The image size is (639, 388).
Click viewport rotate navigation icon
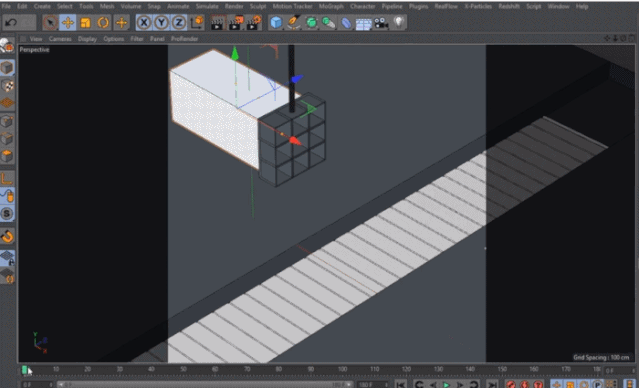point(623,38)
